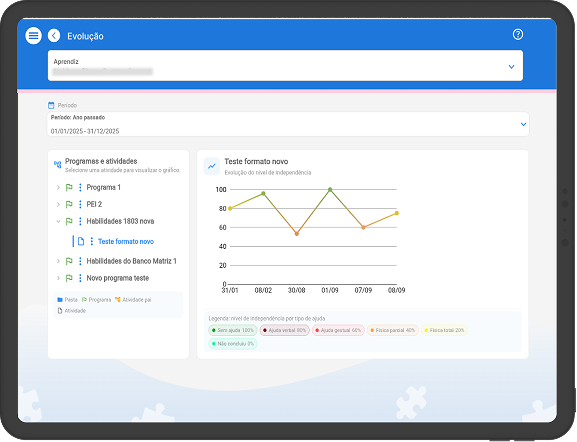
Task: Open options dots for Habilidades 1803 nova
Action: point(80,221)
